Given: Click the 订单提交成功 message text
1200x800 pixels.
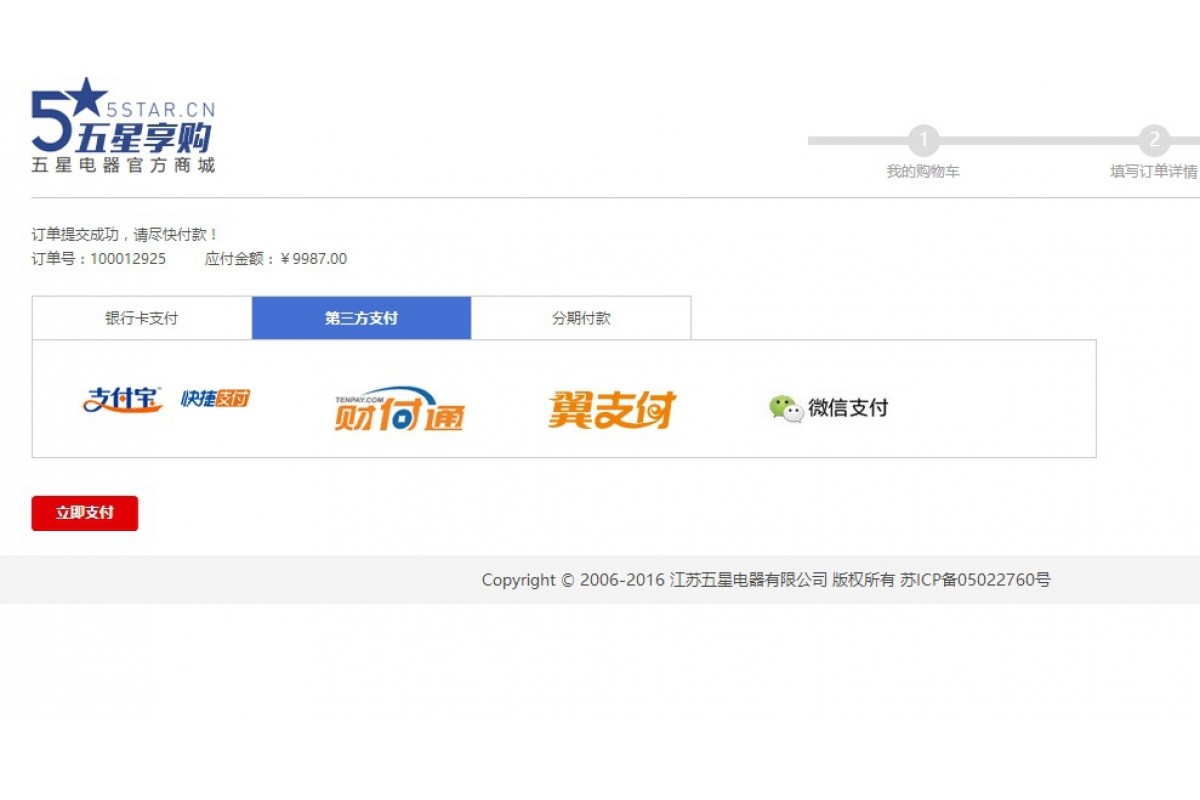Looking at the screenshot, I should [x=125, y=235].
